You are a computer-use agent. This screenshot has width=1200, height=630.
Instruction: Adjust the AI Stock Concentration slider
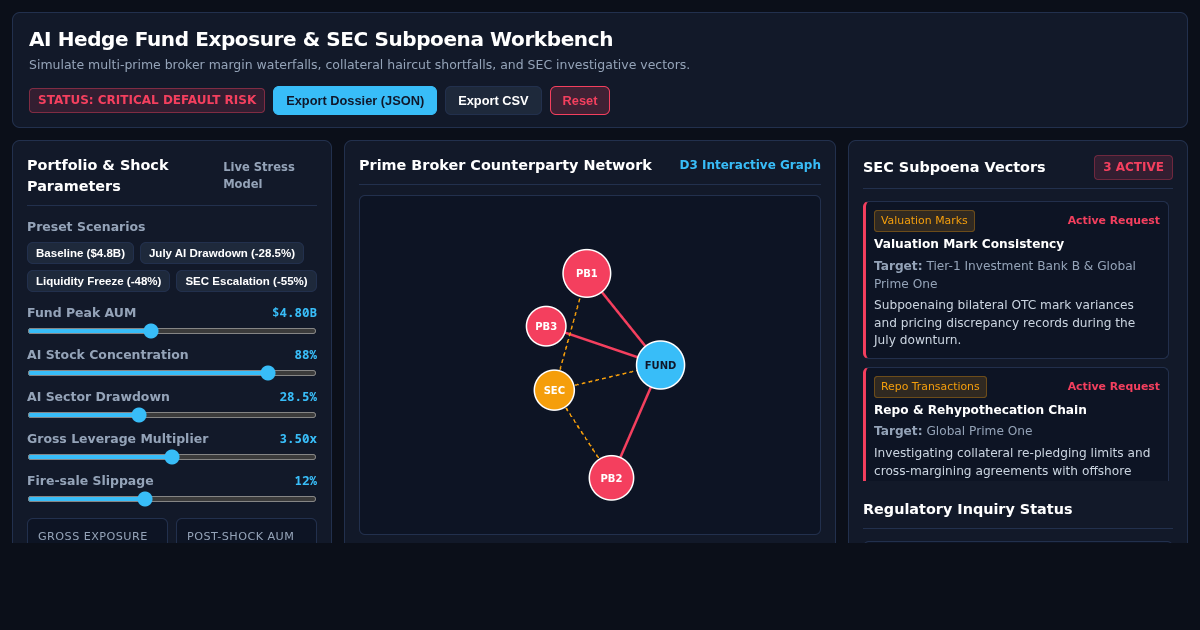(x=172, y=373)
